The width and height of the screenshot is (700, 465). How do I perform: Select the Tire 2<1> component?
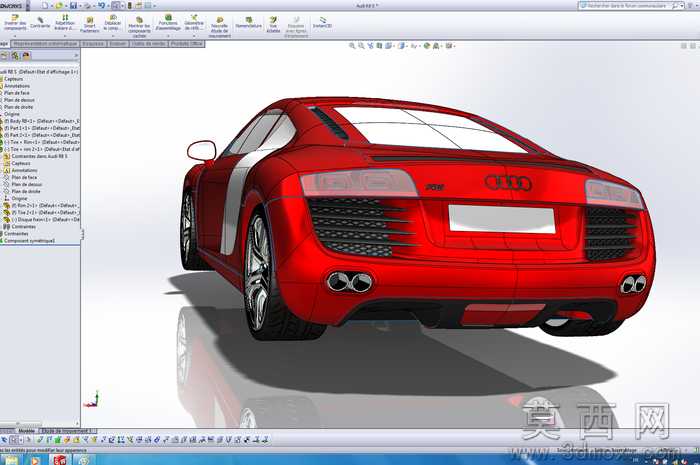coord(42,212)
